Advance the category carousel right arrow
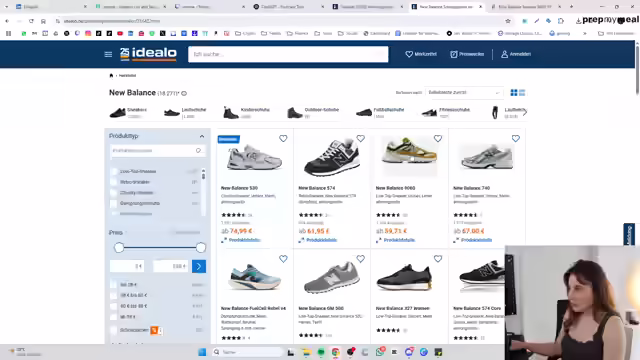The height and width of the screenshot is (360, 640). (525, 112)
